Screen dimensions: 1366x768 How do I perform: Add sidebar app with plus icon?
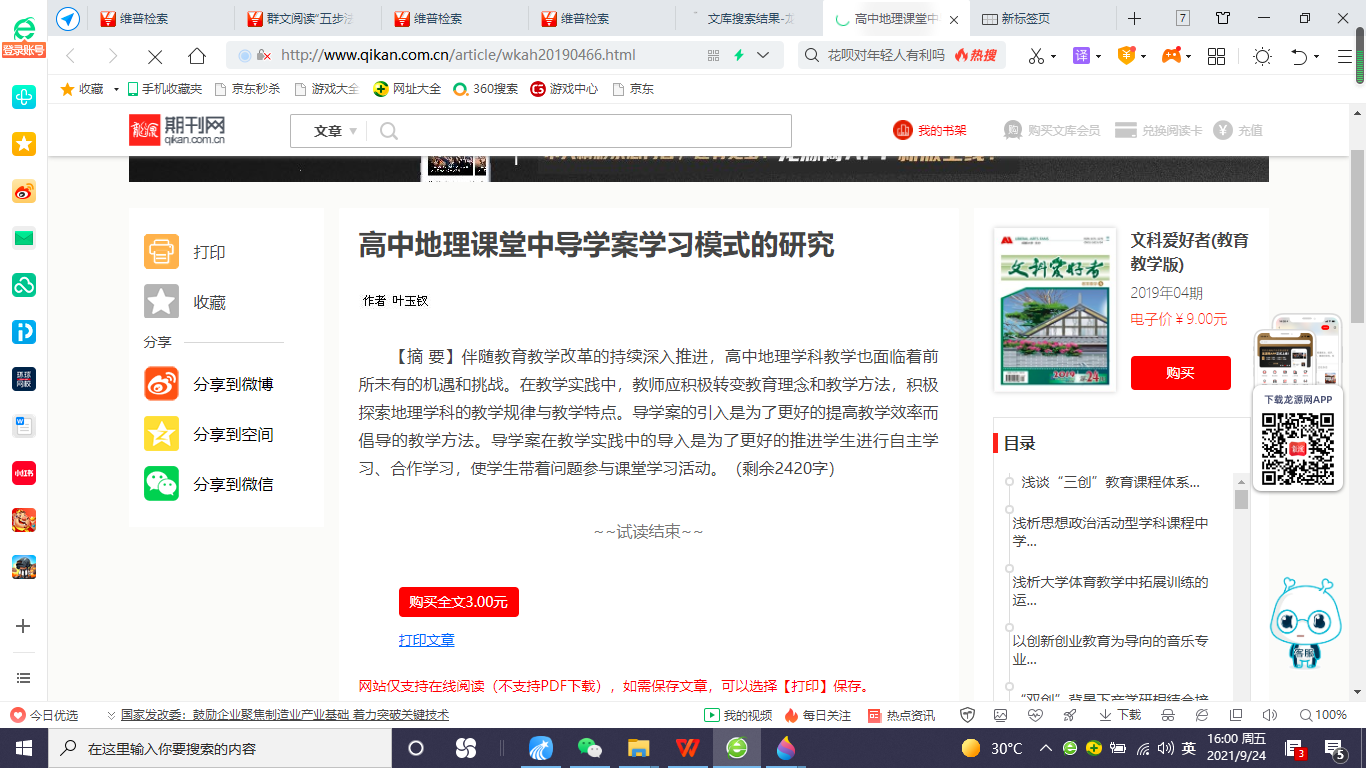24,626
